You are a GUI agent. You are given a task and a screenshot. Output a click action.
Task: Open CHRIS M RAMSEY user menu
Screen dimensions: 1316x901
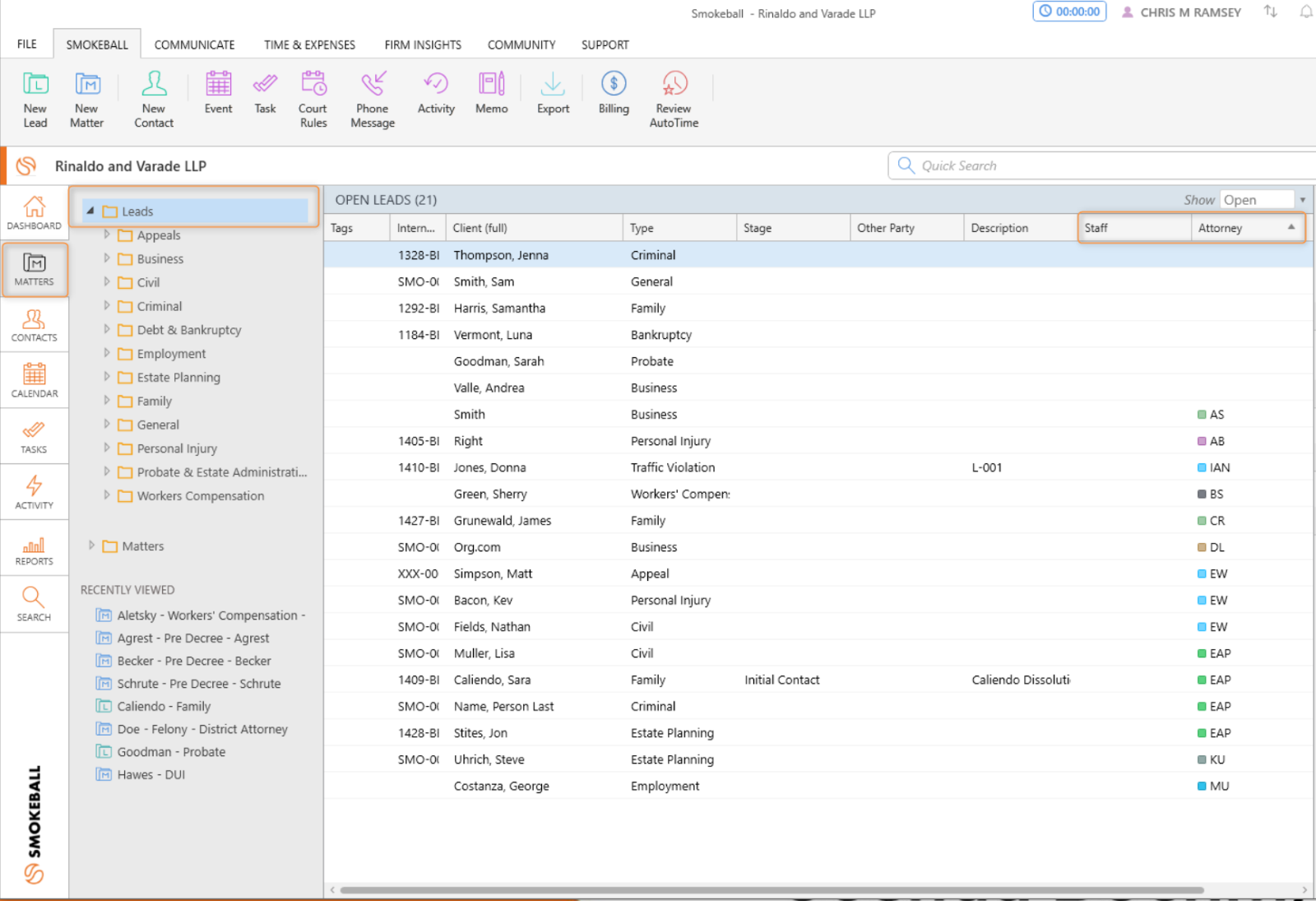[1182, 12]
